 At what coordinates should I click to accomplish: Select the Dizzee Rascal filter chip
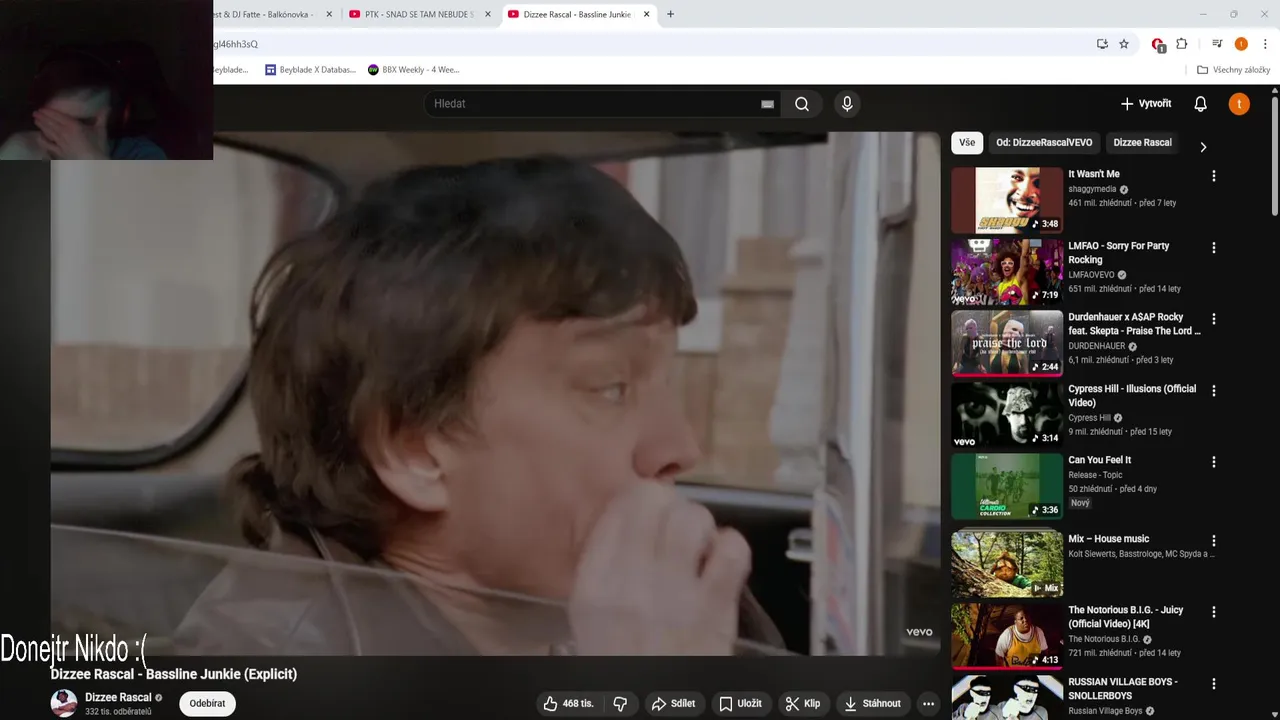pyautogui.click(x=1142, y=142)
